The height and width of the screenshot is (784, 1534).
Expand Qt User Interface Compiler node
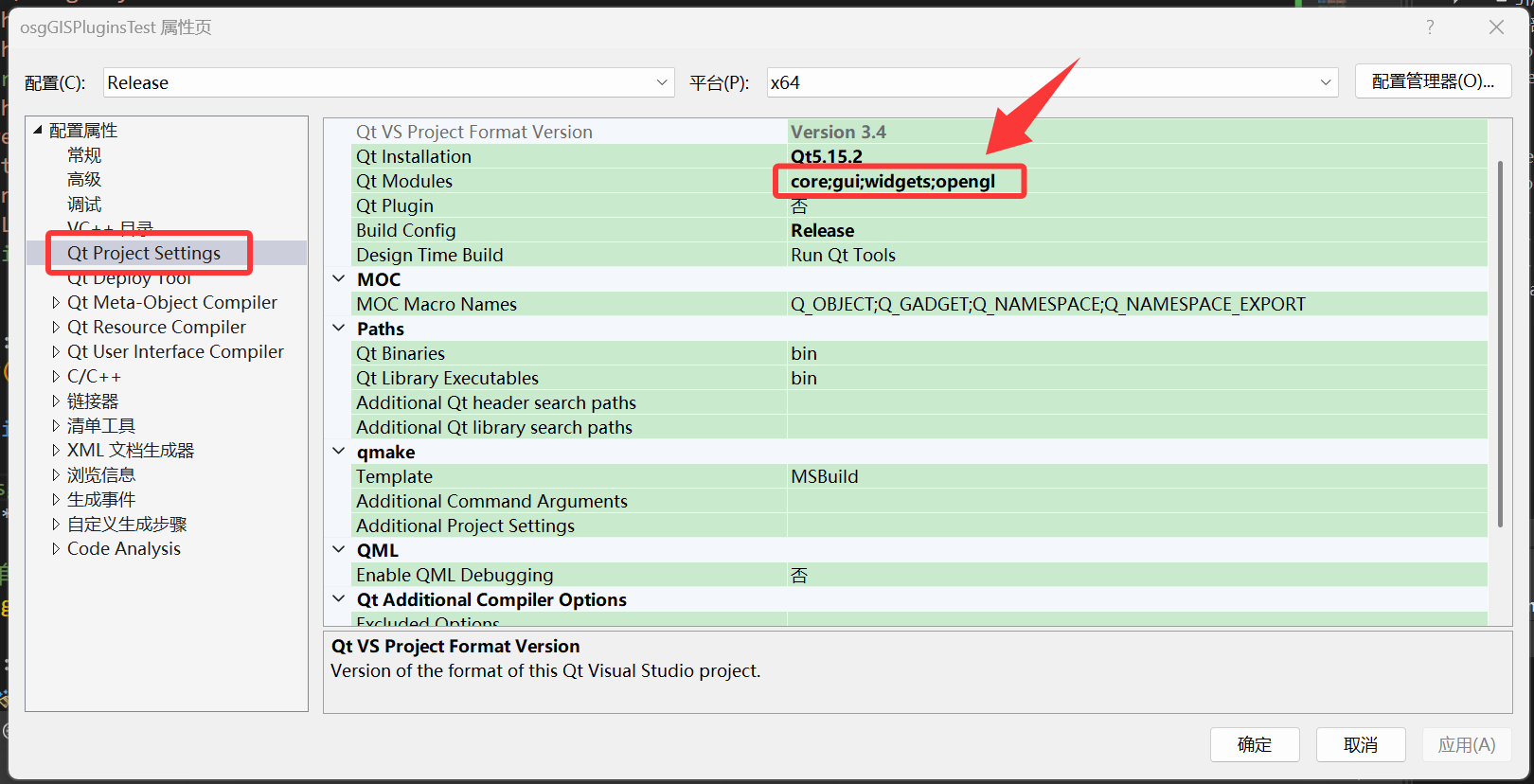[56, 351]
